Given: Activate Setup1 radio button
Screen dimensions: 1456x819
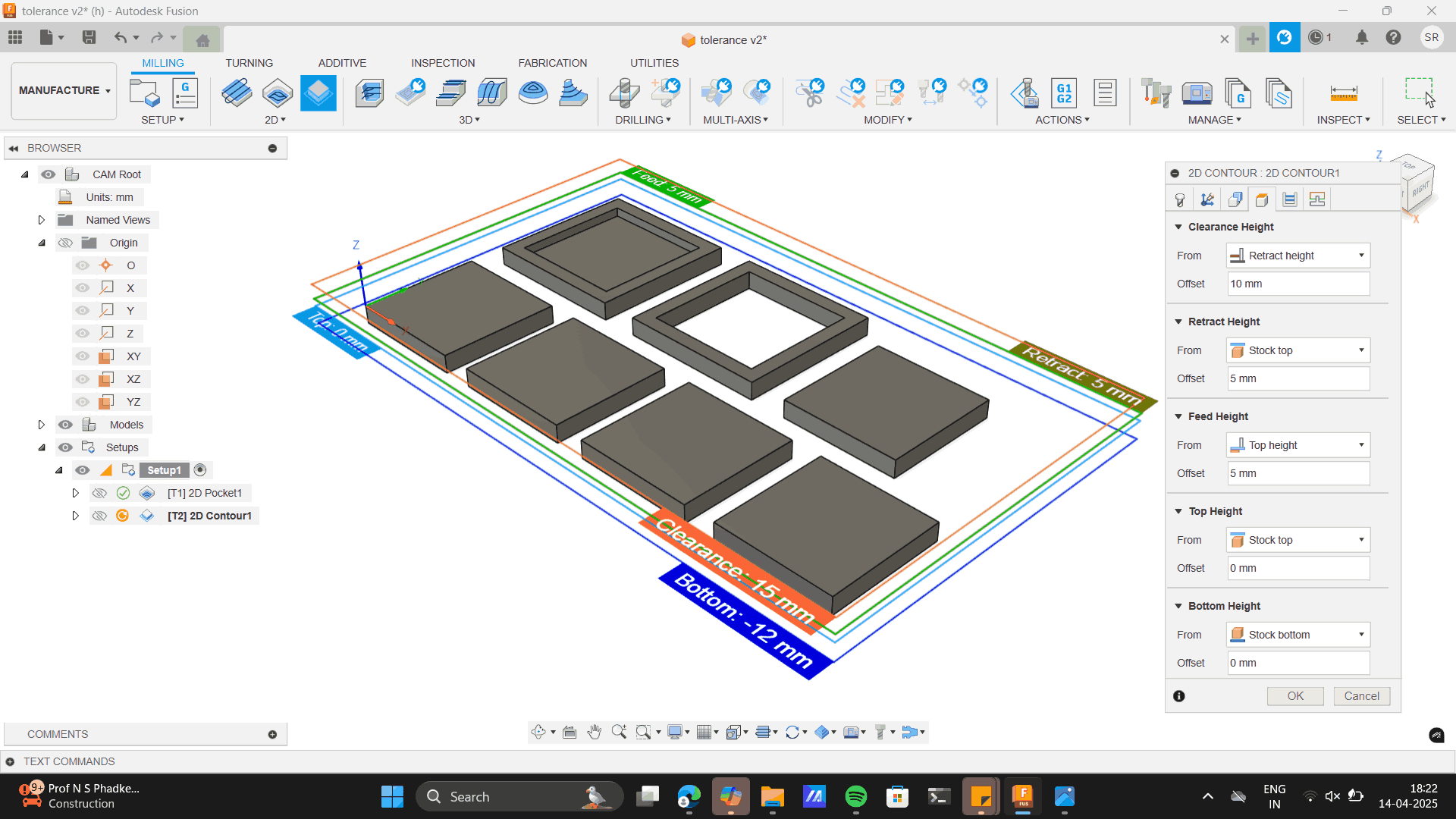Looking at the screenshot, I should click(x=200, y=470).
